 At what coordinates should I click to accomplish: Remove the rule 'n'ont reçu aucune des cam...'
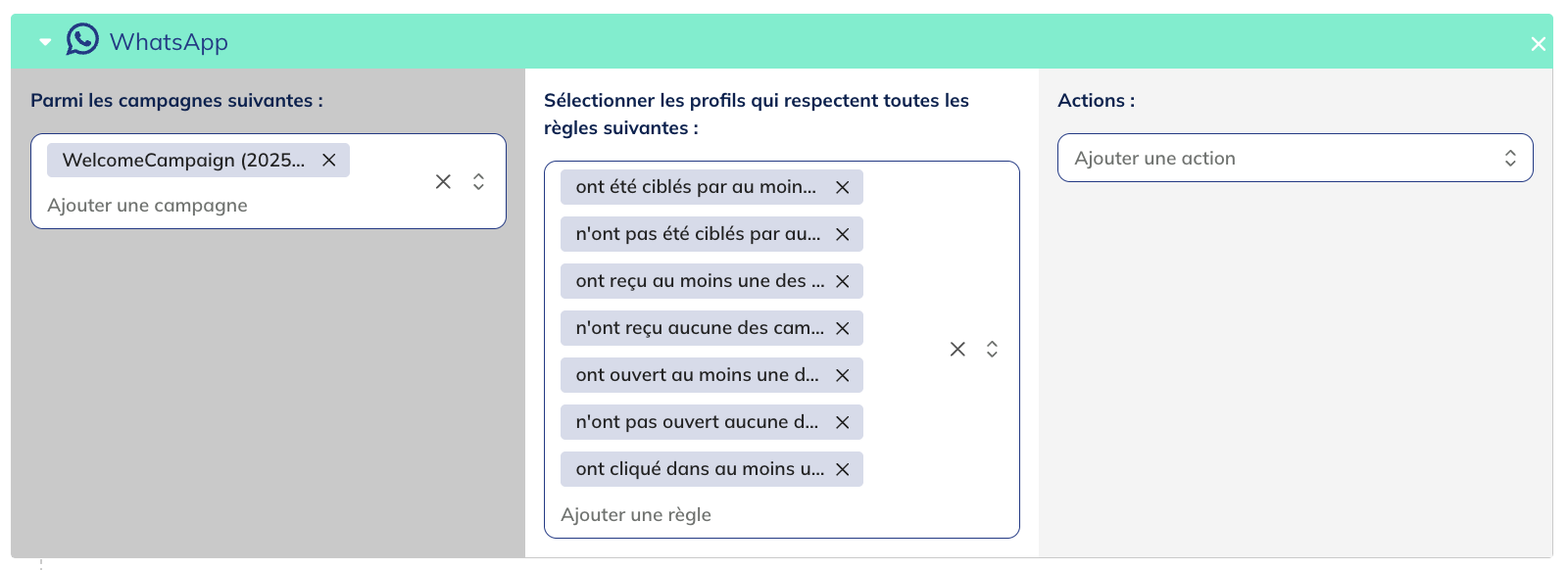[x=843, y=327]
